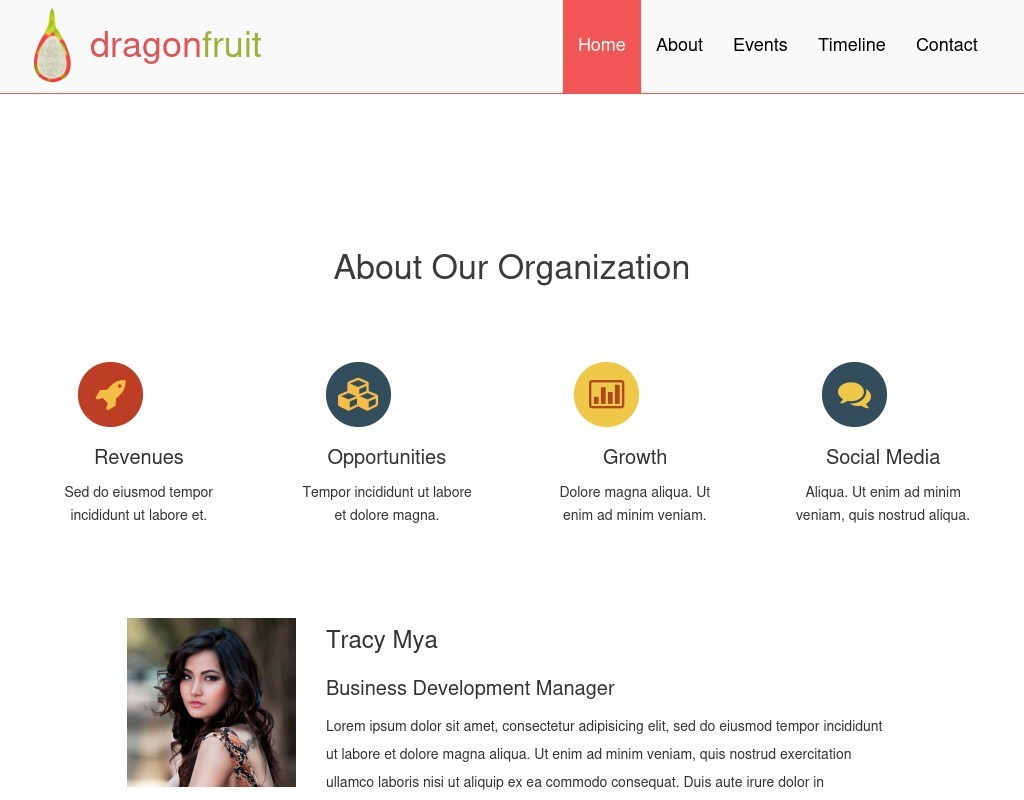This screenshot has width=1024, height=800.
Task: Click the Growth heading
Action: tap(635, 457)
